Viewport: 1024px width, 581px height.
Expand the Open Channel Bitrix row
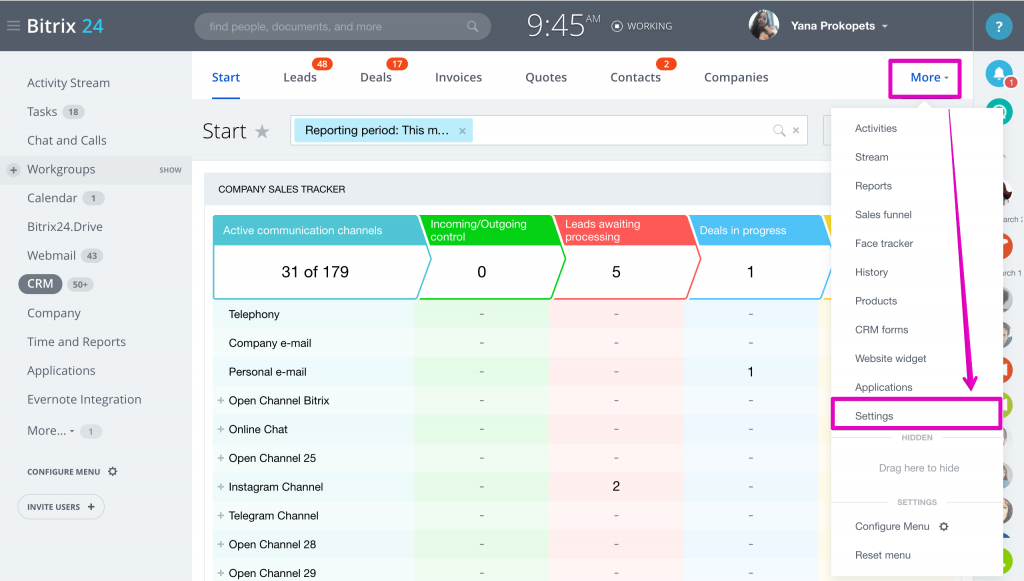(221, 400)
